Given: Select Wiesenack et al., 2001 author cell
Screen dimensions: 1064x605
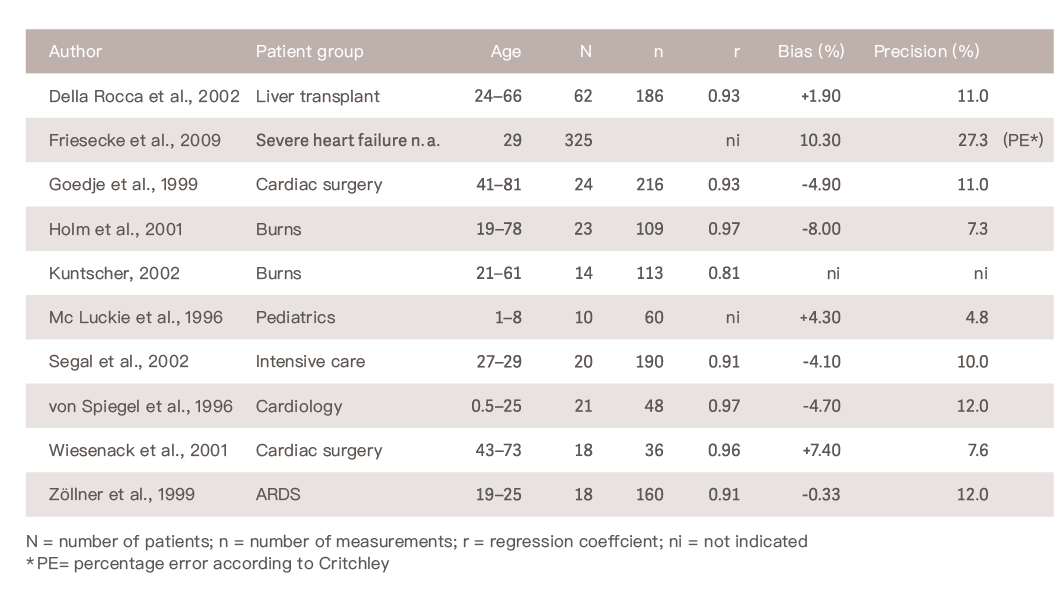Looking at the screenshot, I should (x=138, y=450).
